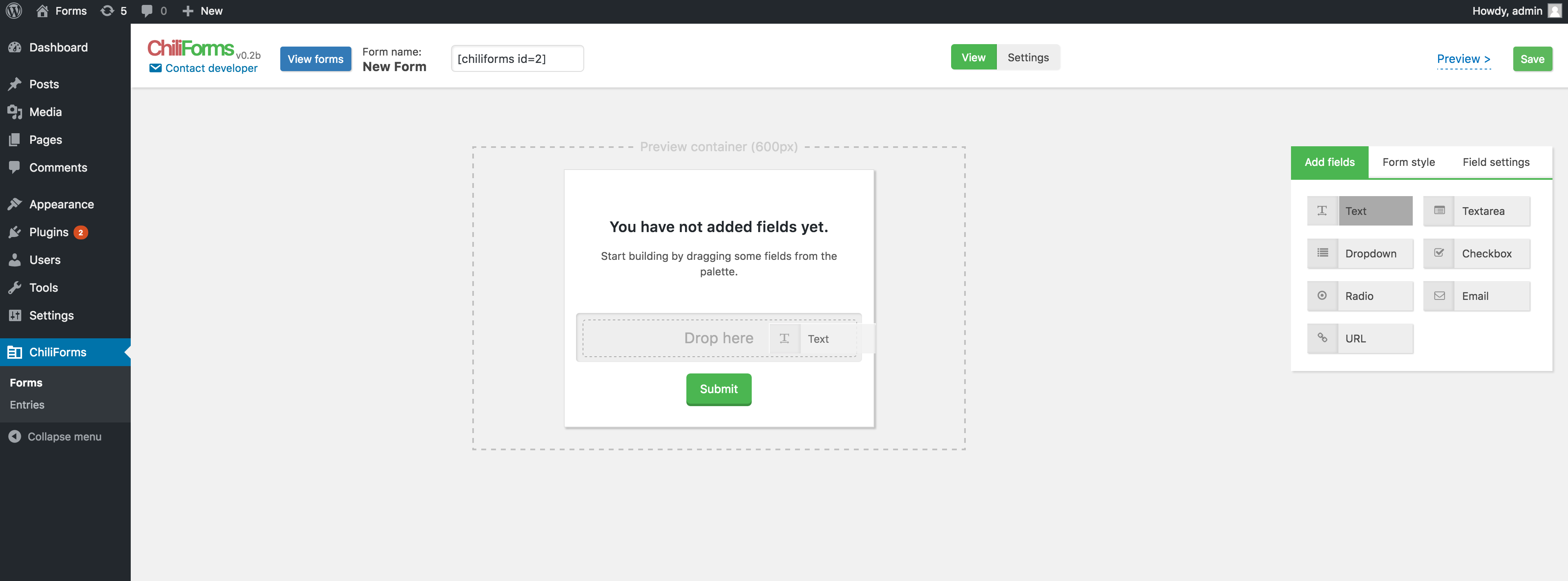Image resolution: width=1568 pixels, height=581 pixels.
Task: Click the envelope icon beside Contact developer
Action: tap(155, 68)
